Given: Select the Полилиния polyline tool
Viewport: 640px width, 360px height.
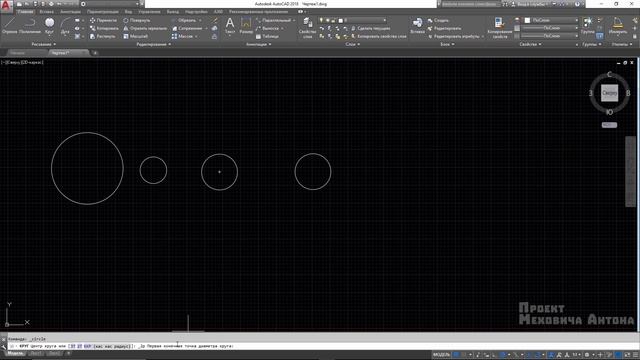Looking at the screenshot, I should click(x=30, y=26).
